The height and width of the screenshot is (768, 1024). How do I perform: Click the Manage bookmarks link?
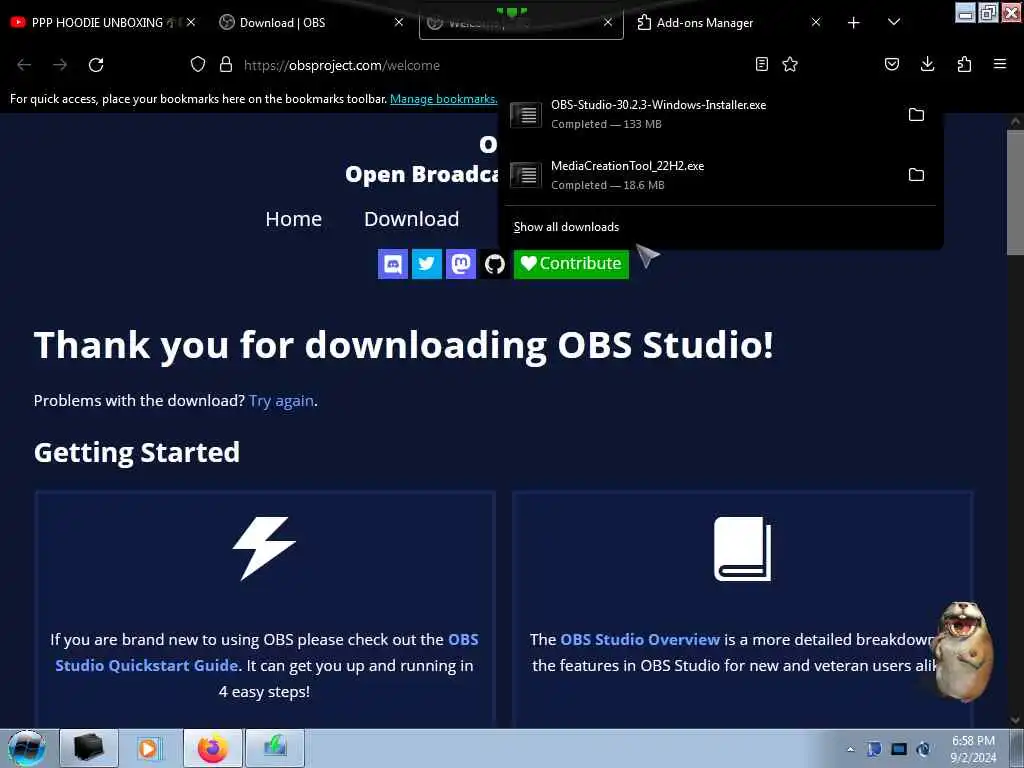pyautogui.click(x=443, y=99)
